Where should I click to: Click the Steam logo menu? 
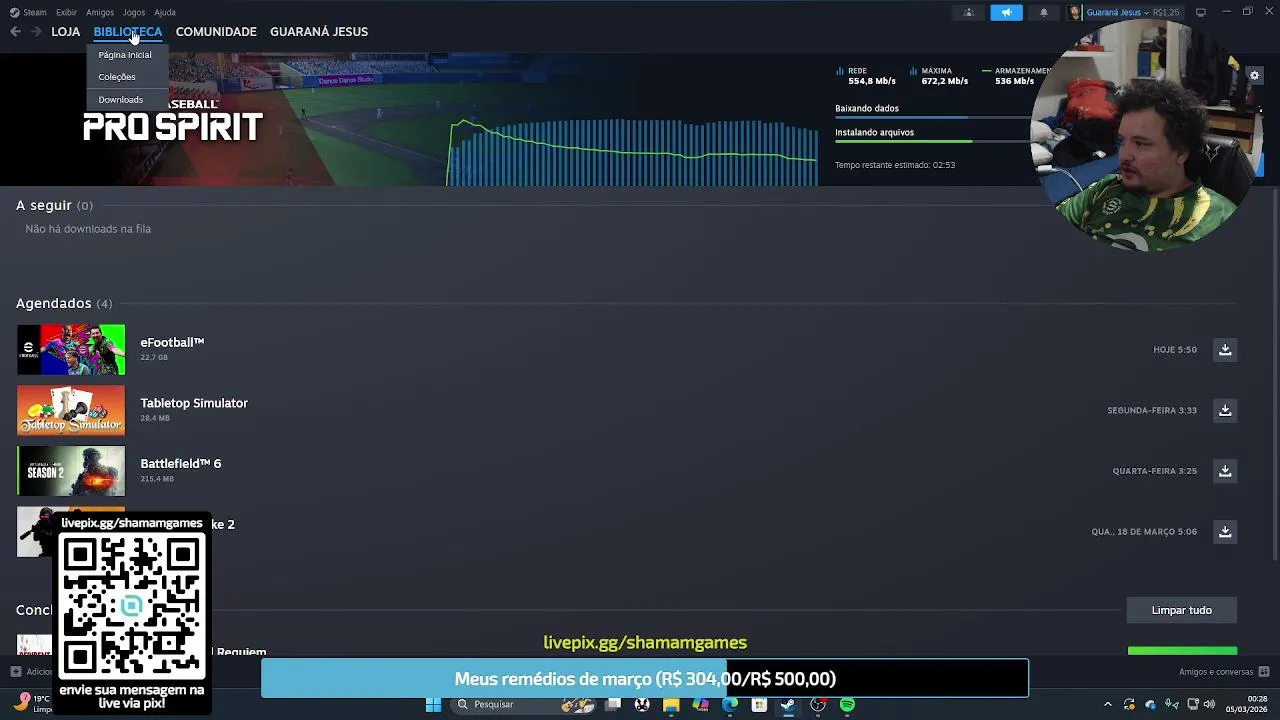point(29,12)
